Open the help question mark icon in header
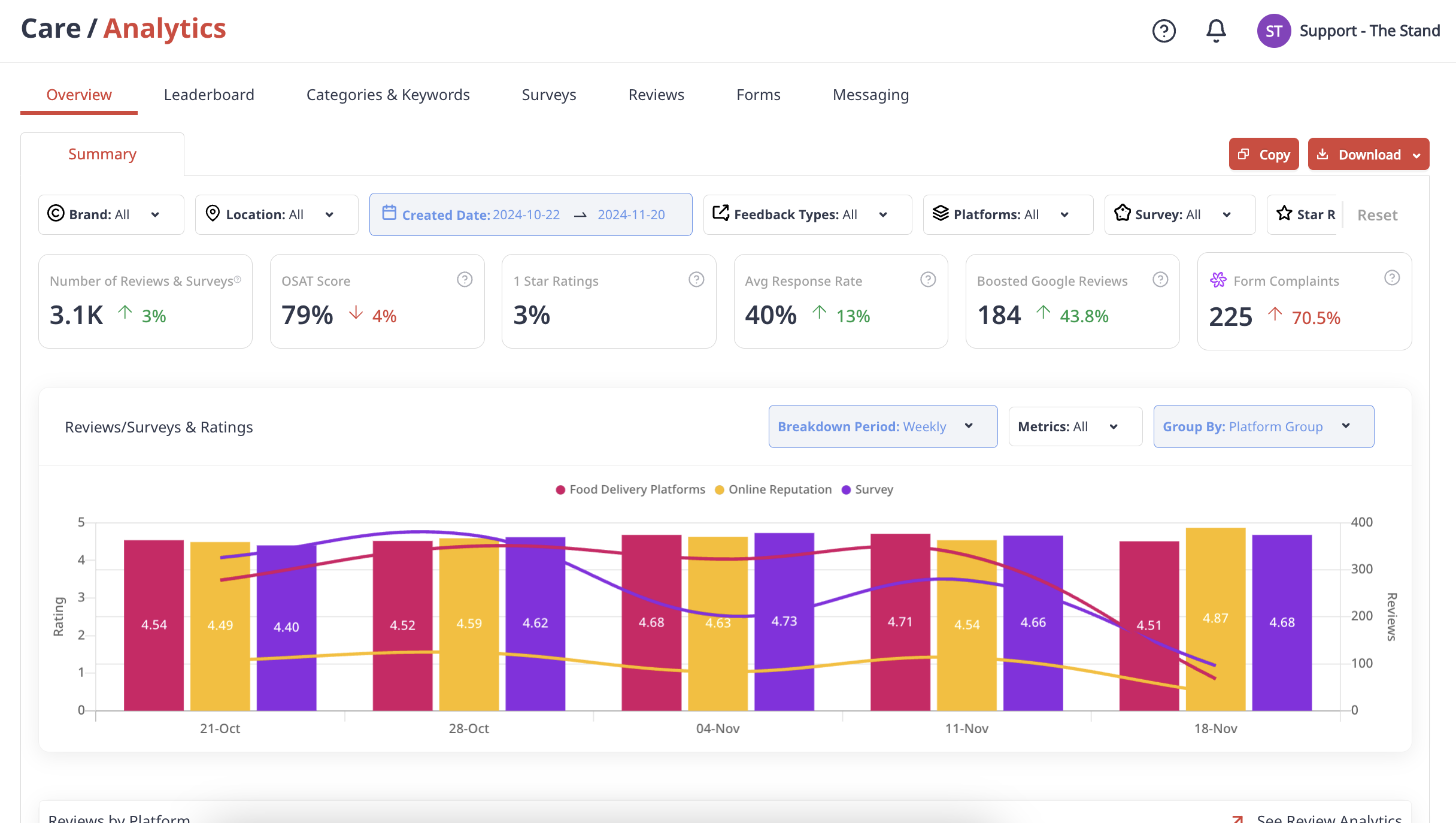This screenshot has height=823, width=1456. [1164, 31]
